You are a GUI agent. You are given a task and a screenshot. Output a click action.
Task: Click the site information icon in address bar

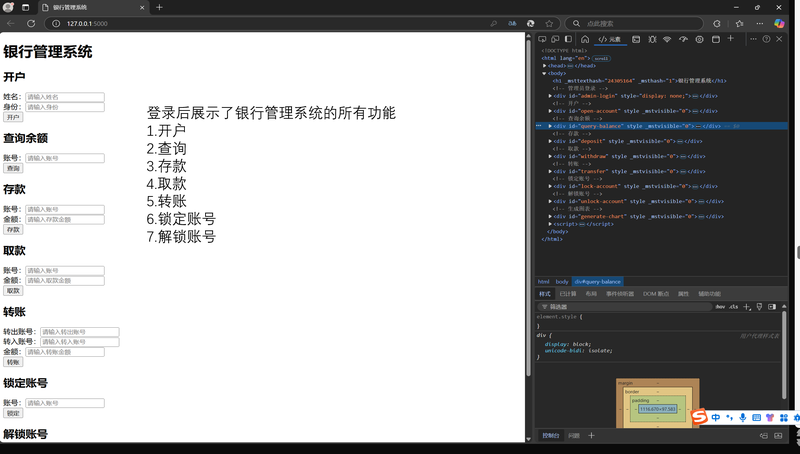tap(56, 23)
